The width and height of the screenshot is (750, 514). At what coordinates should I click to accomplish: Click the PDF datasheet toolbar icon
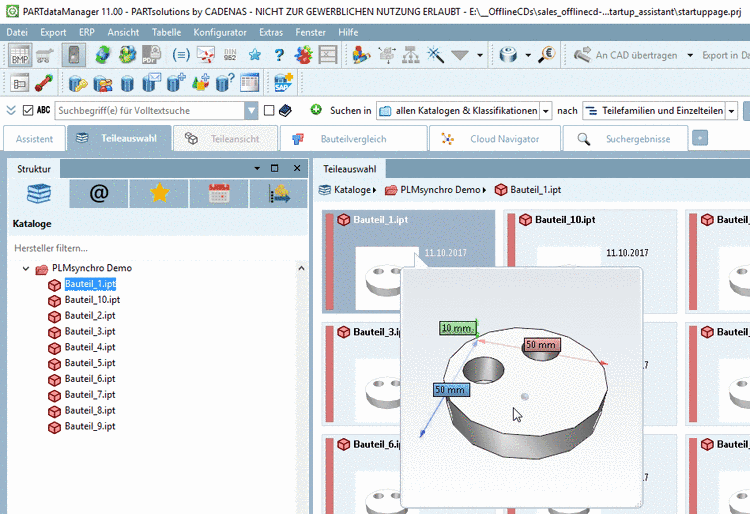pos(152,55)
